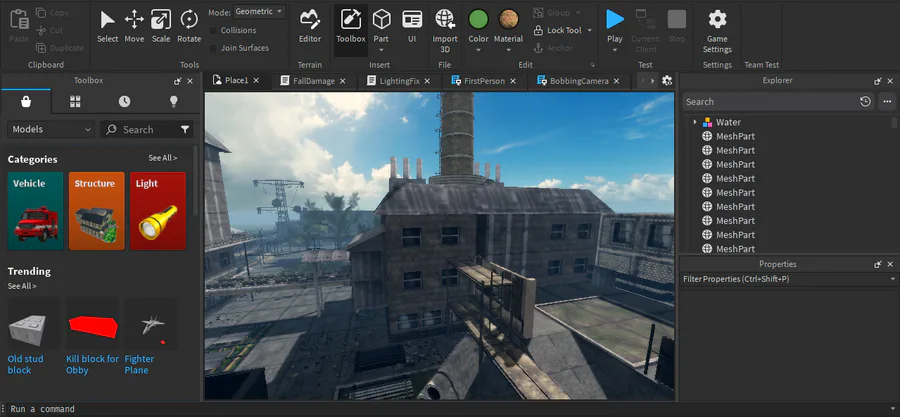The image size is (900, 417).
Task: Open Filter Properties dropdown arrow
Action: pyautogui.click(x=893, y=279)
